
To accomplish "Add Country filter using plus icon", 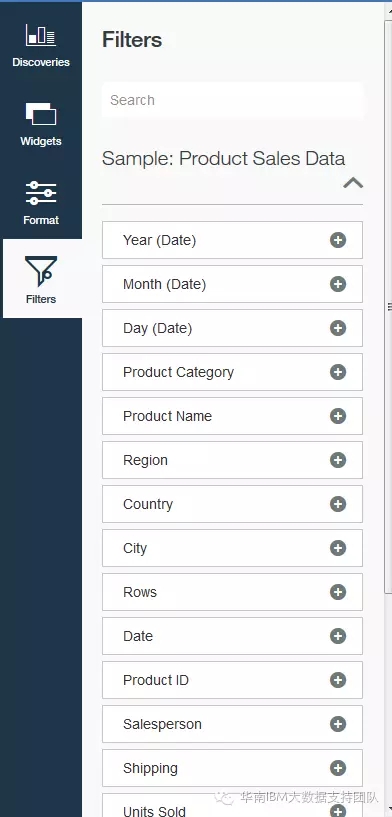I will click(338, 504).
